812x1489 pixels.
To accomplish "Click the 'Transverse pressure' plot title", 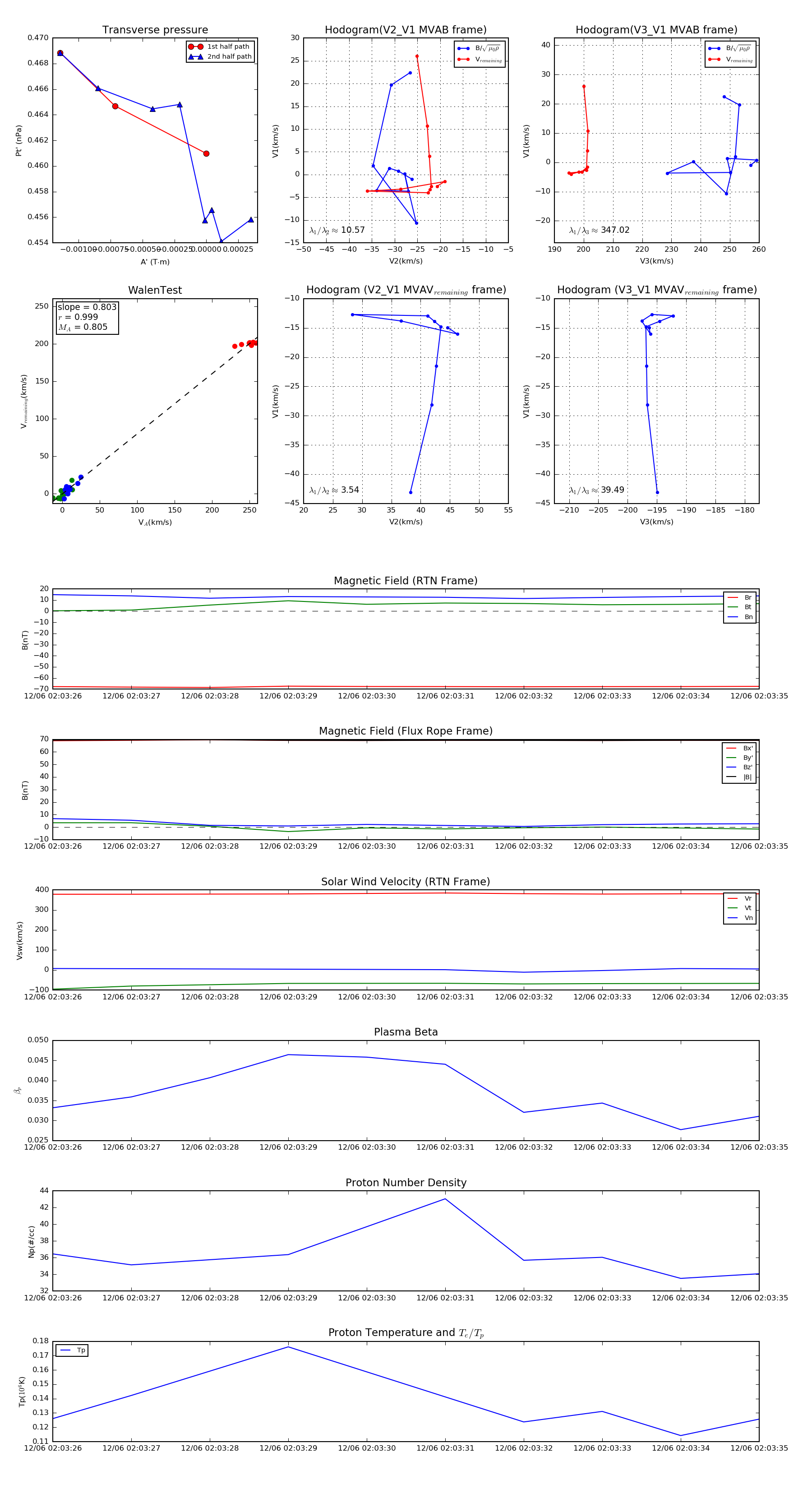I will (155, 30).
